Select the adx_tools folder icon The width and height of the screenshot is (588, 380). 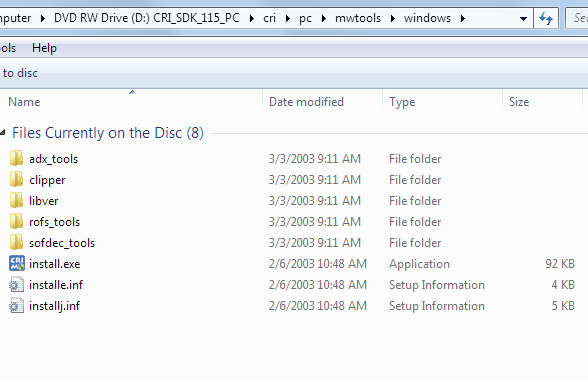pos(16,158)
